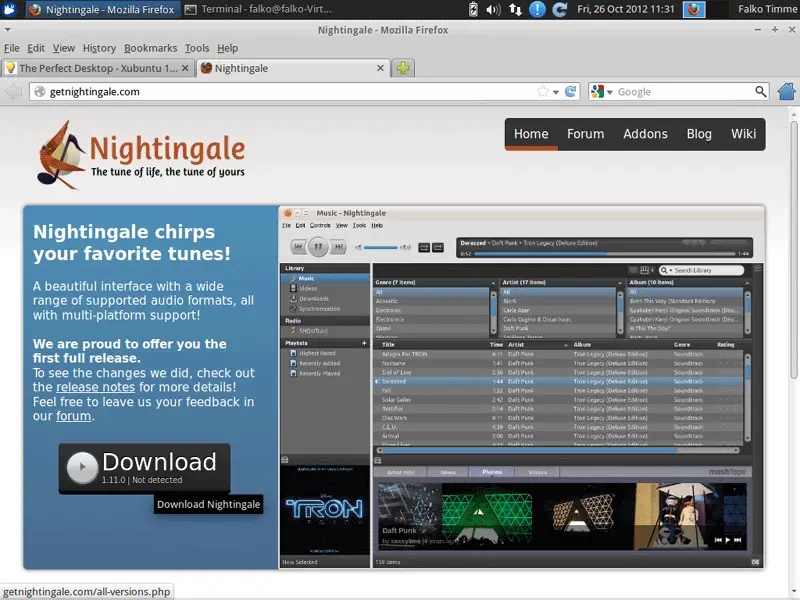Open the Addons navigation link
The width and height of the screenshot is (800, 600).
tap(645, 134)
